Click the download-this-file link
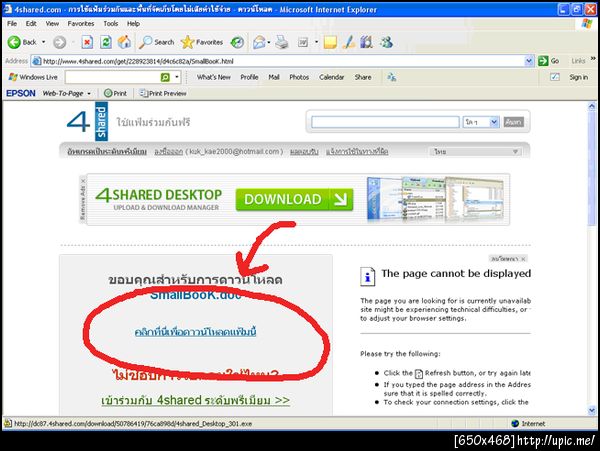The width and height of the screenshot is (600, 451). 195,332
